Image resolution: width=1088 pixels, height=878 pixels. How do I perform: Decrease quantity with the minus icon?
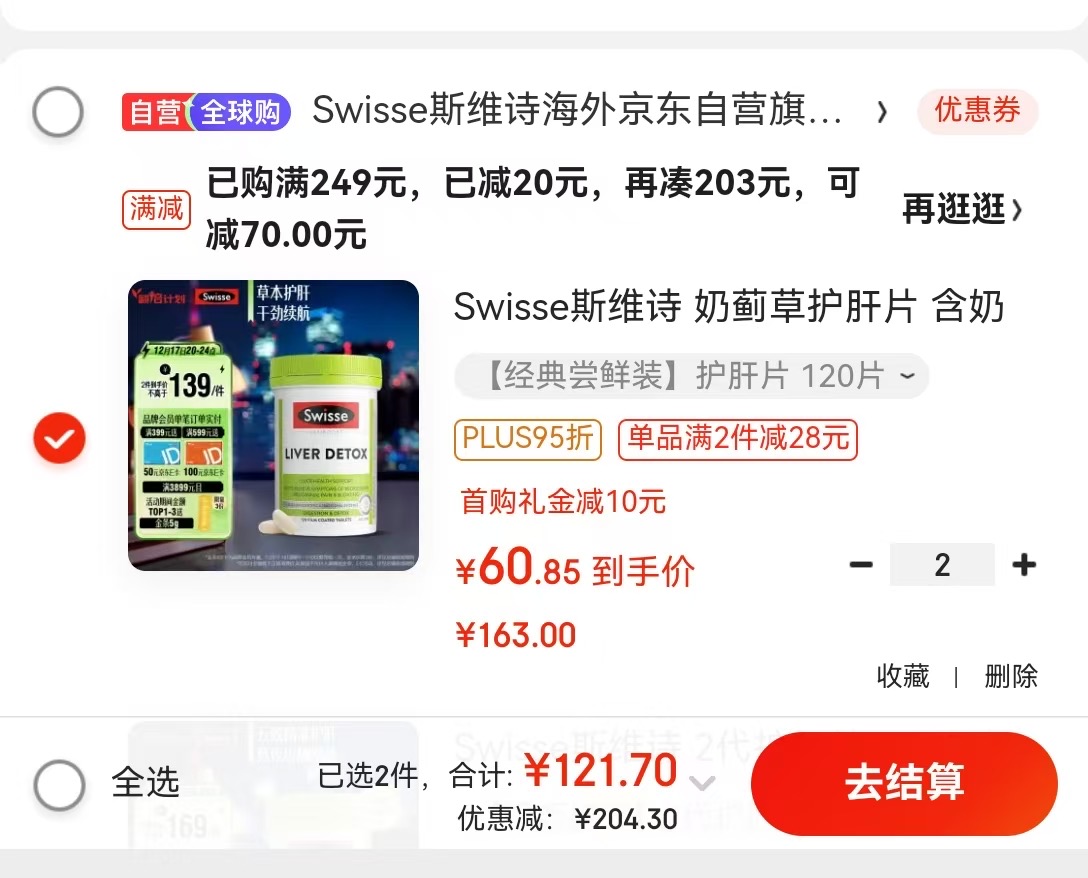tap(861, 564)
